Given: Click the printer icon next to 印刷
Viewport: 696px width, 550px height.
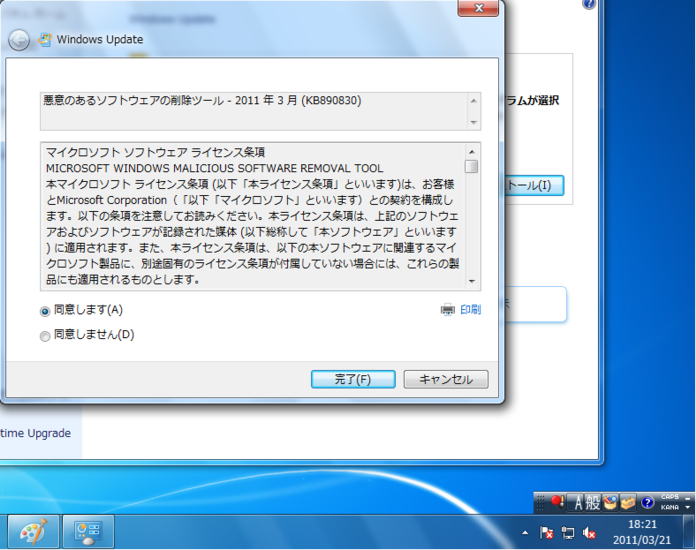Looking at the screenshot, I should point(448,309).
